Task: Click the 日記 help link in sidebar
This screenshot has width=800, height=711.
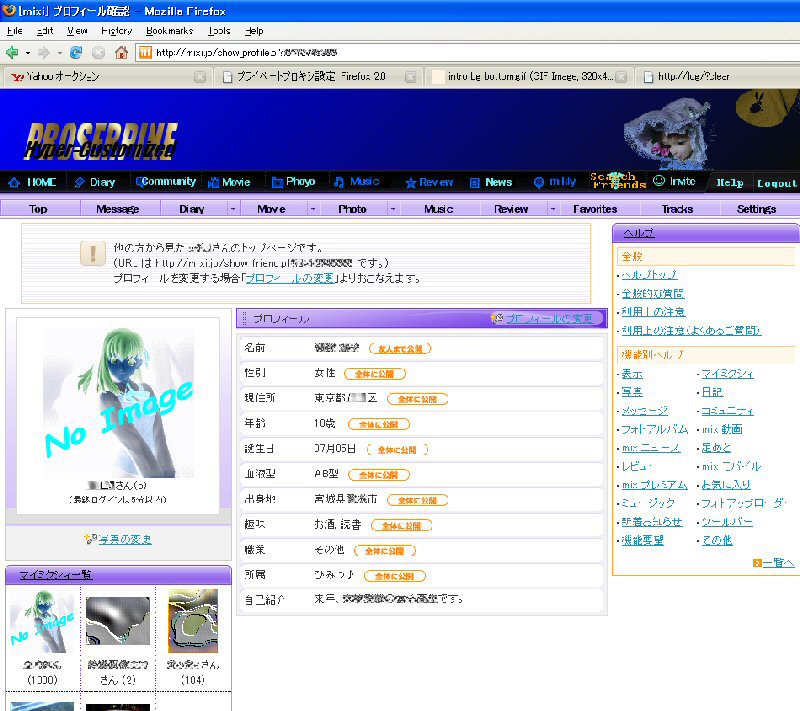Action: pos(712,392)
